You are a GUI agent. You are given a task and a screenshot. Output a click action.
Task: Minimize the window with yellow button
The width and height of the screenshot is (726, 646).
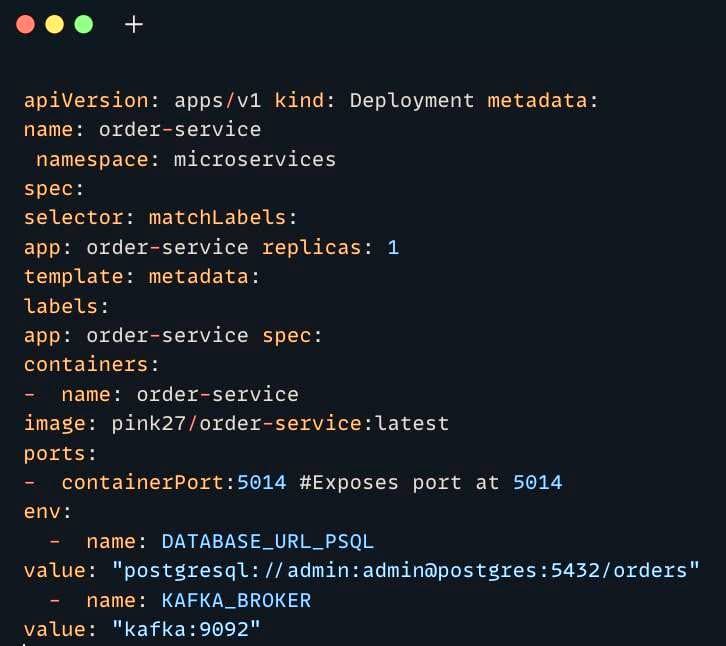(54, 24)
